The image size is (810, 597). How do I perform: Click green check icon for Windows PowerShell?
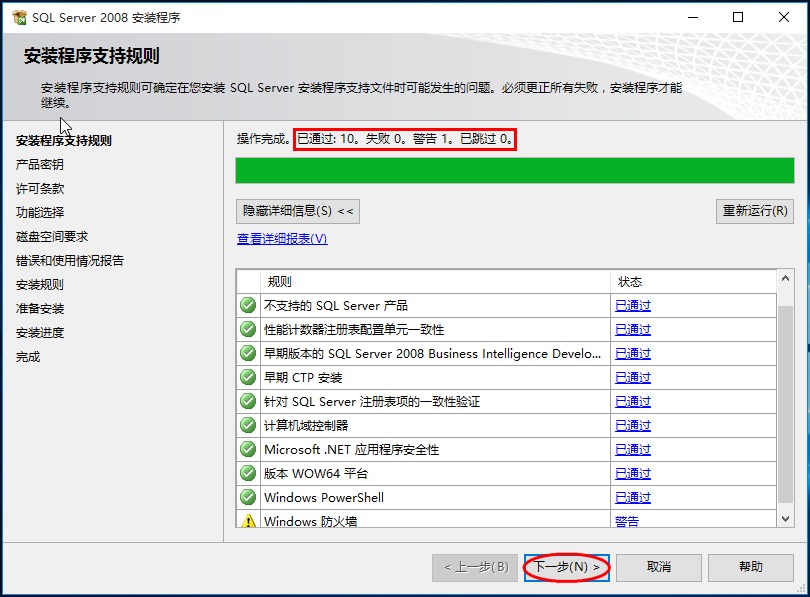(248, 497)
